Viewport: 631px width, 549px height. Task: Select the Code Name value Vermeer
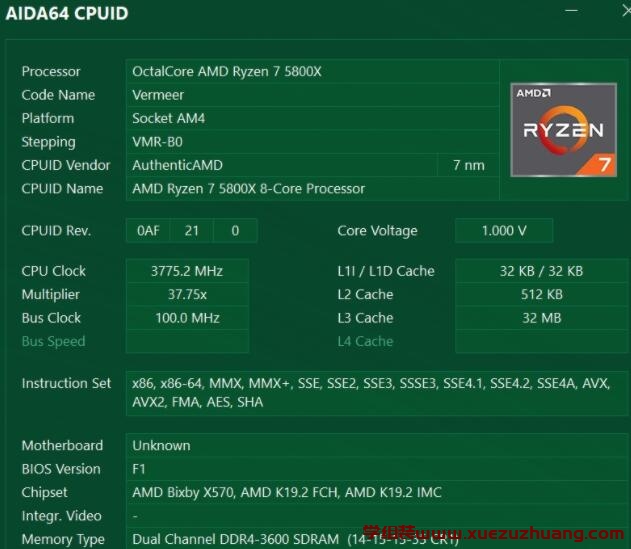tap(312, 95)
